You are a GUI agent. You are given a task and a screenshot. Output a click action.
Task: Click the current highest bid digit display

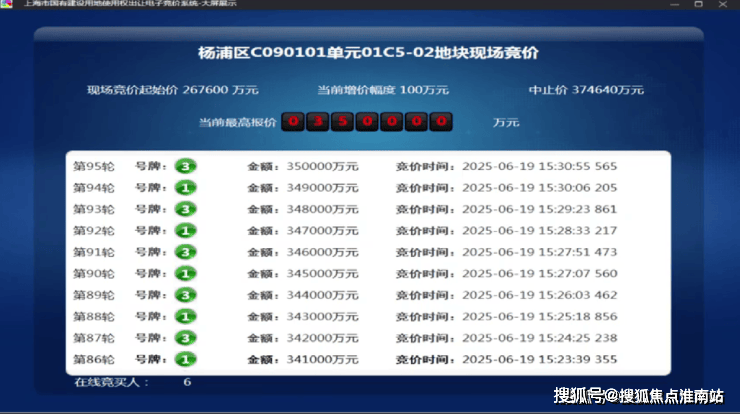(367, 122)
